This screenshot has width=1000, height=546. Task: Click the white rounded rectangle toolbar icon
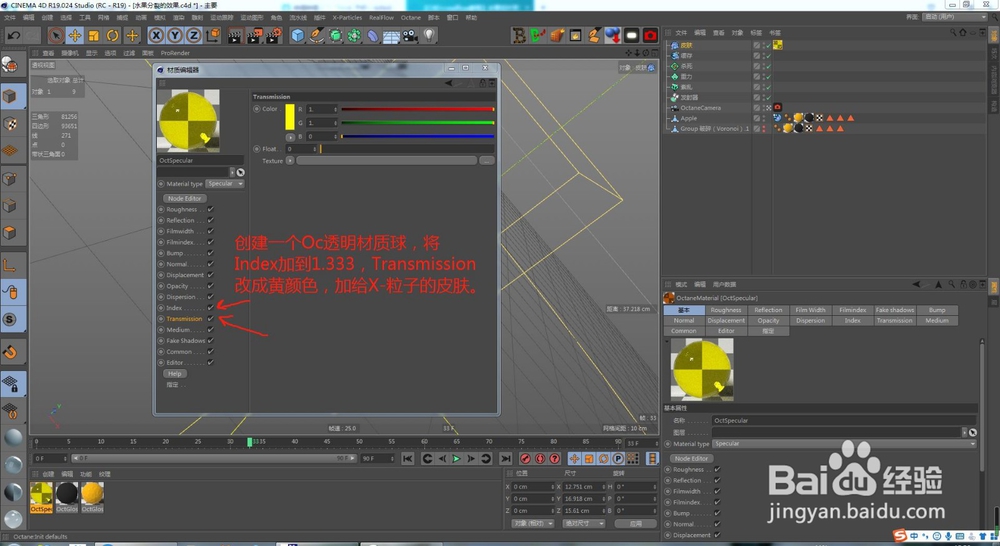(x=631, y=36)
